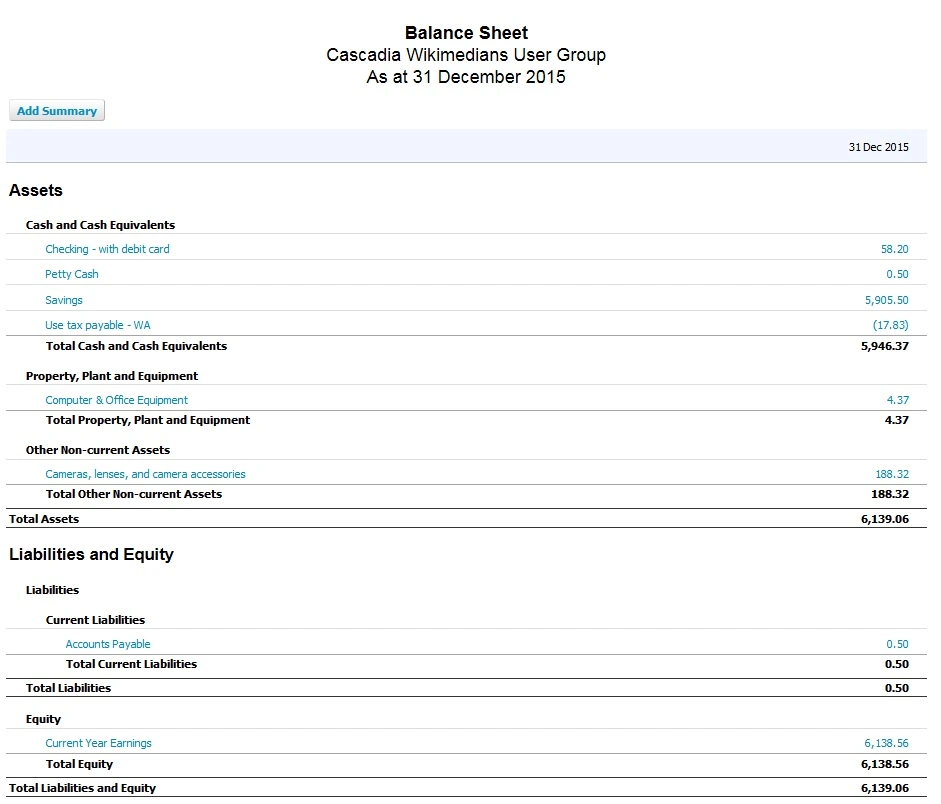941x804 pixels.
Task: Click the 5,905.50 Savings balance amount
Action: (x=886, y=300)
